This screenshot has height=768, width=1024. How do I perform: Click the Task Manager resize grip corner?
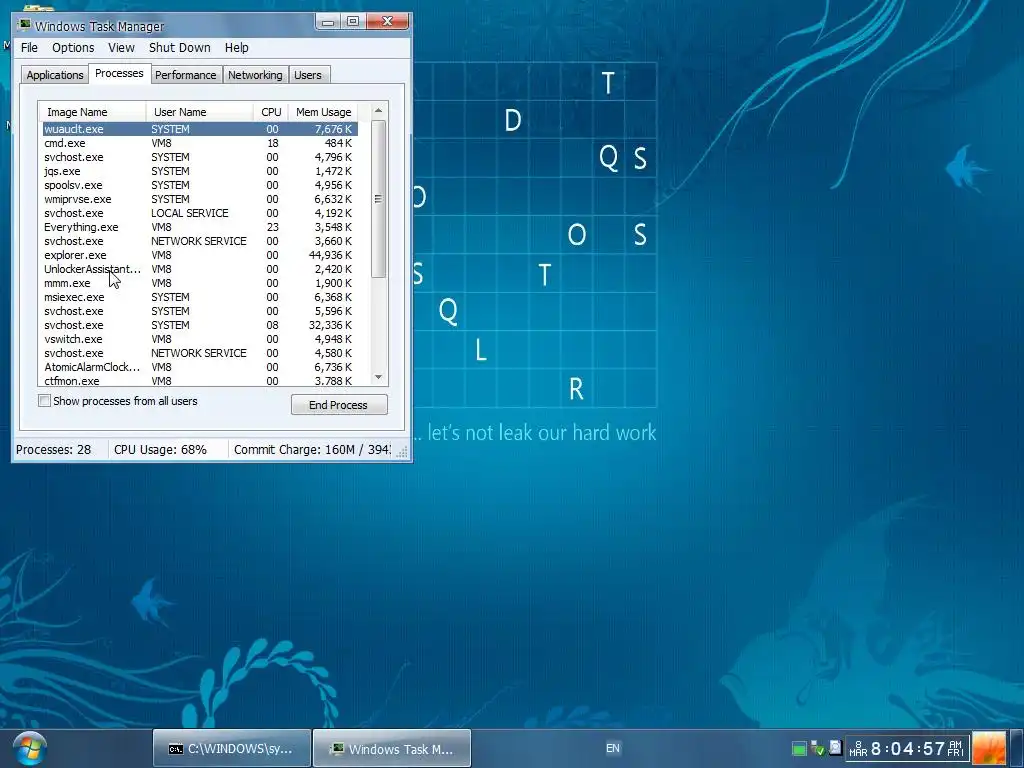(402, 452)
